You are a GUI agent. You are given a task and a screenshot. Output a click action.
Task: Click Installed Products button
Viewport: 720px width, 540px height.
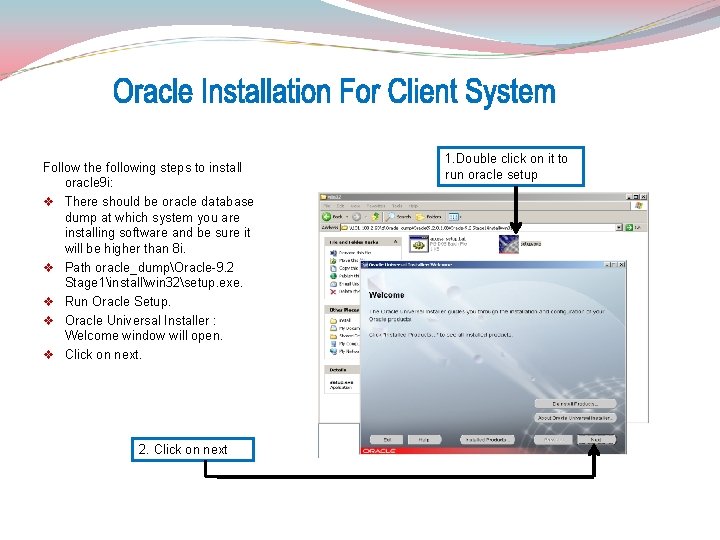487,440
